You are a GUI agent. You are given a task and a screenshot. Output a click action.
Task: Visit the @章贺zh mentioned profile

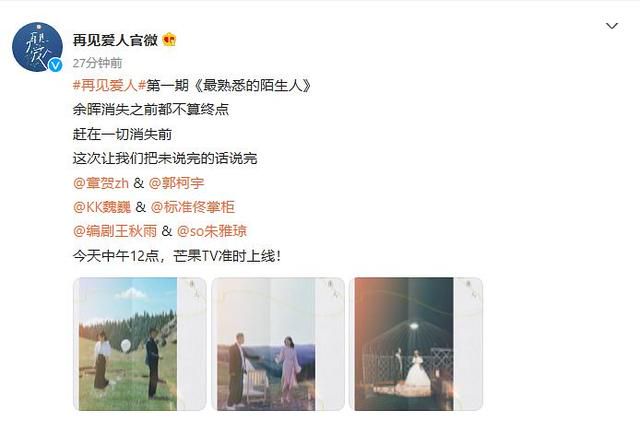tap(101, 183)
